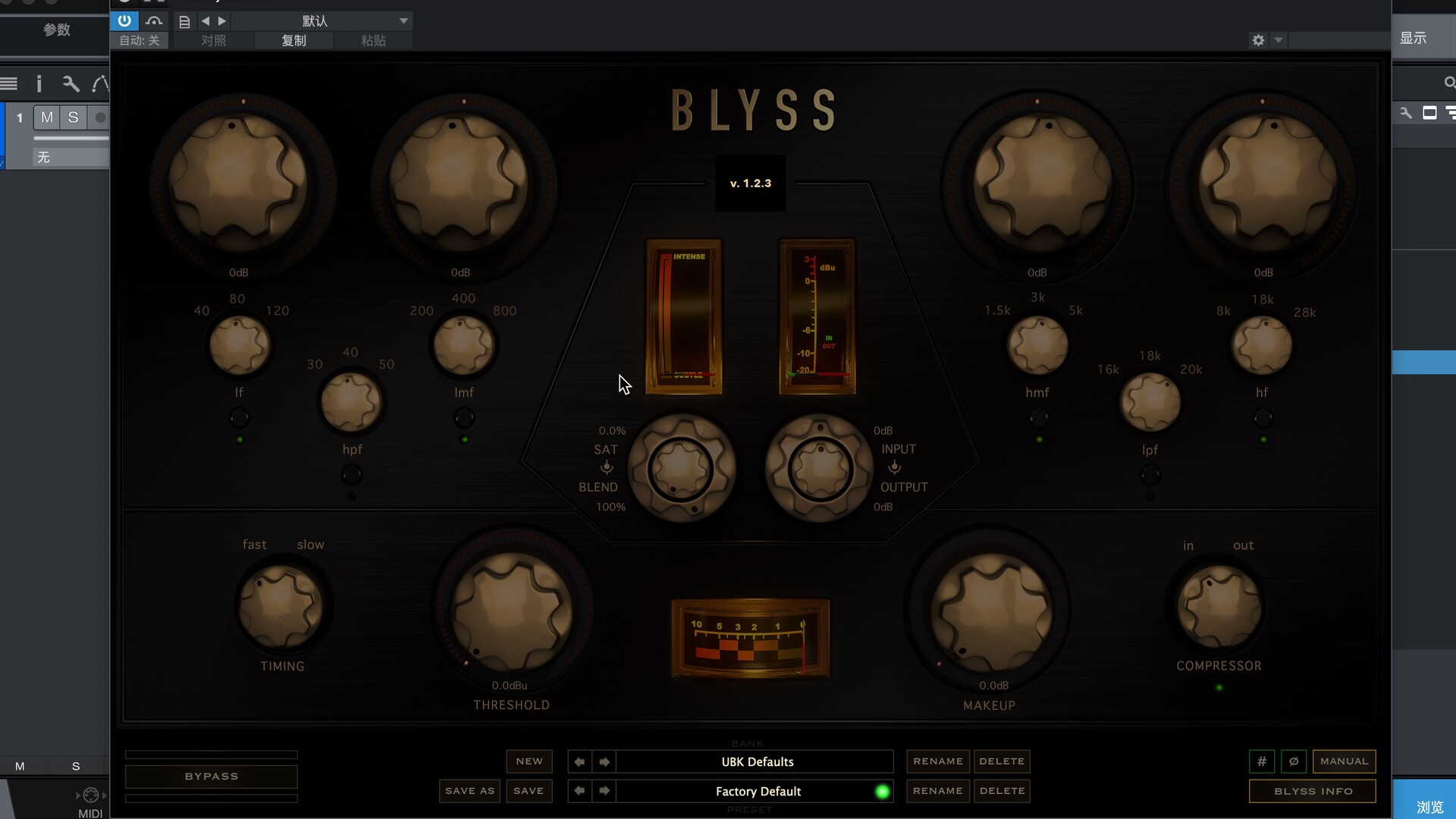Toggle the plugin power button
Image resolution: width=1456 pixels, height=819 pixels.
coord(124,20)
